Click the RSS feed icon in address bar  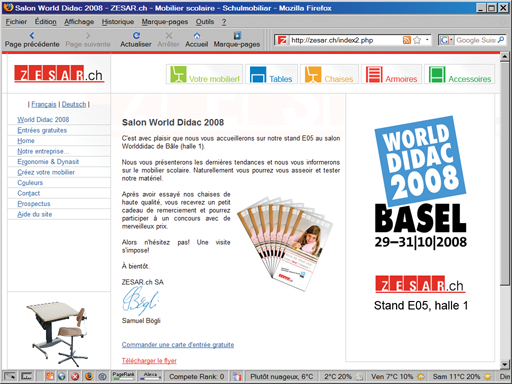[x=407, y=40]
